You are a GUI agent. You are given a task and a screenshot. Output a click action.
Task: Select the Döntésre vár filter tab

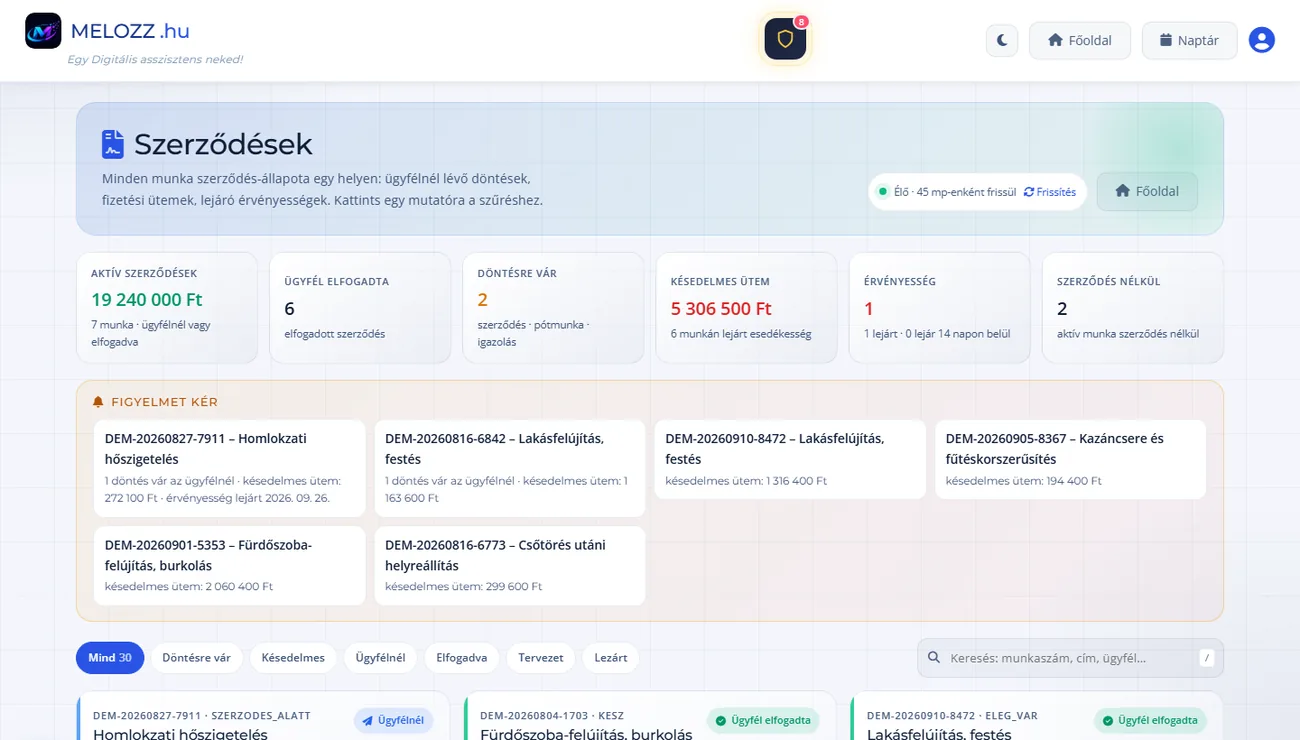(x=196, y=658)
